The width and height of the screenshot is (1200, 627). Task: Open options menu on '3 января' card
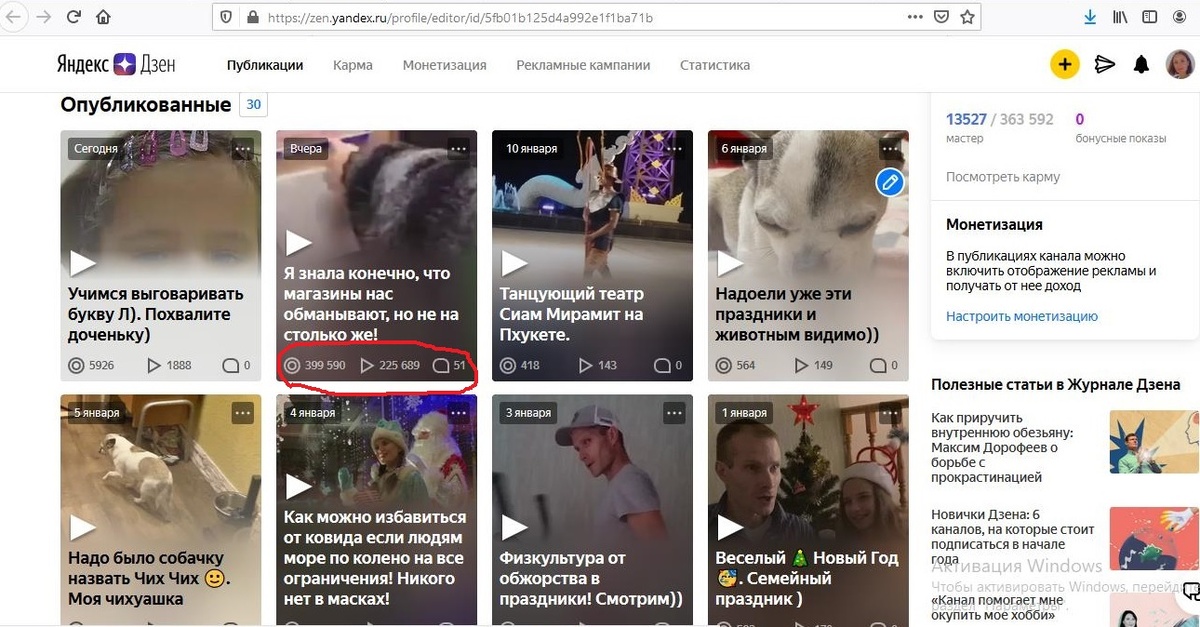tap(674, 412)
